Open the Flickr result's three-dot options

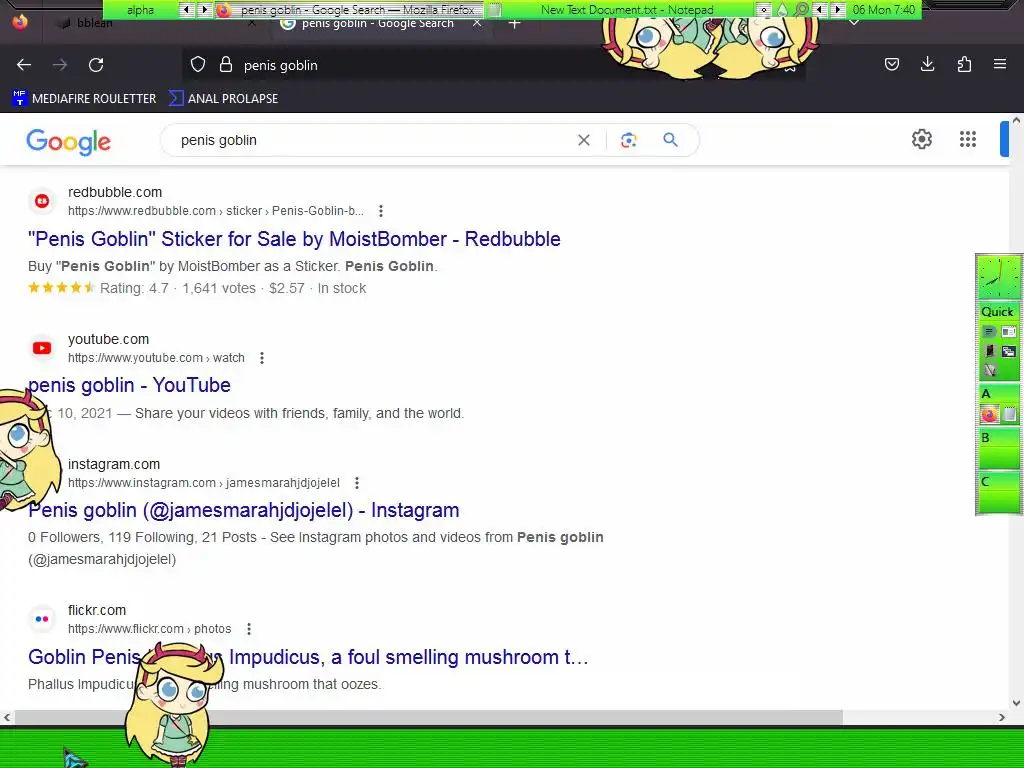249,629
